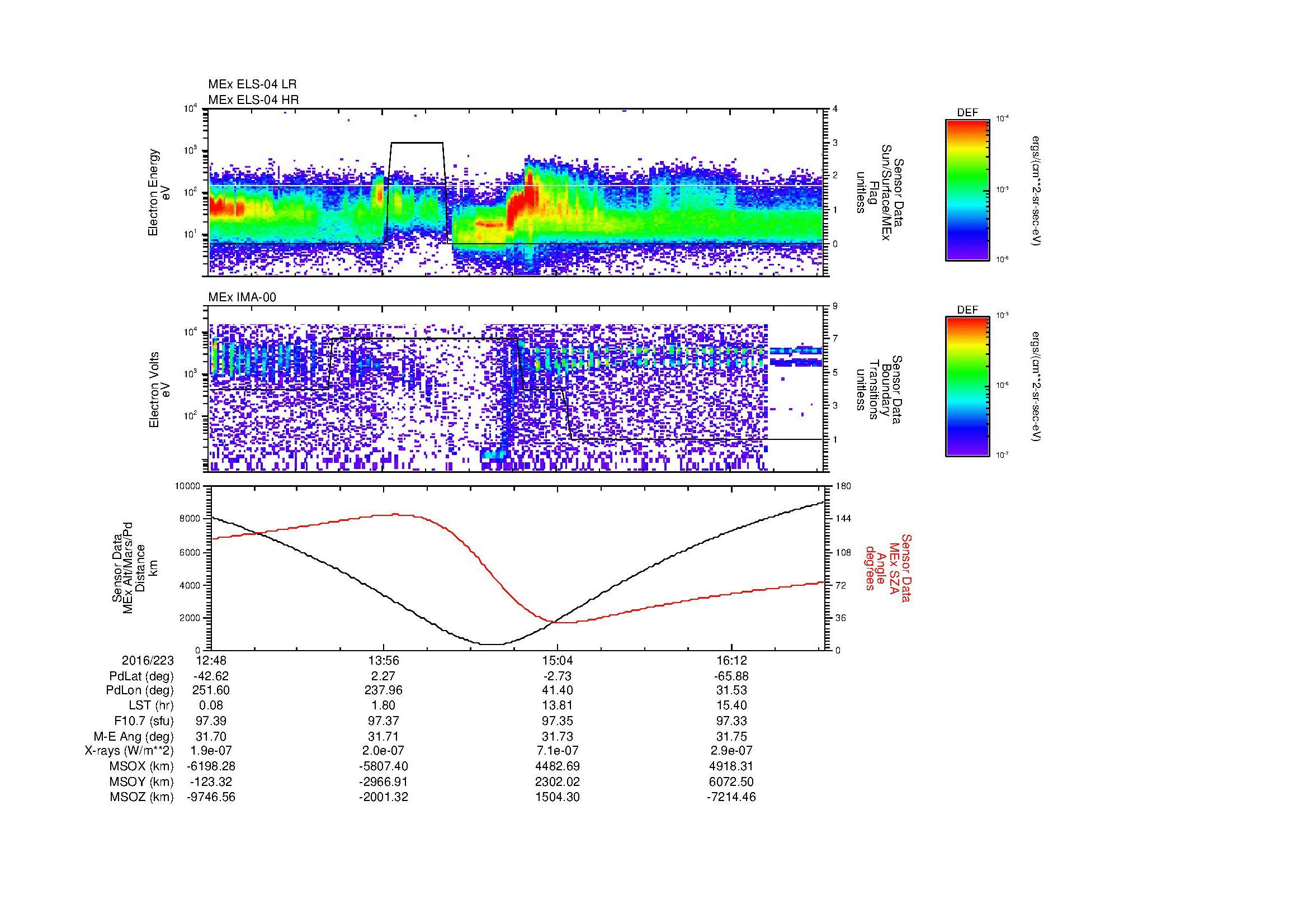
Task: Click the time tick '13:56'
Action: (x=384, y=660)
